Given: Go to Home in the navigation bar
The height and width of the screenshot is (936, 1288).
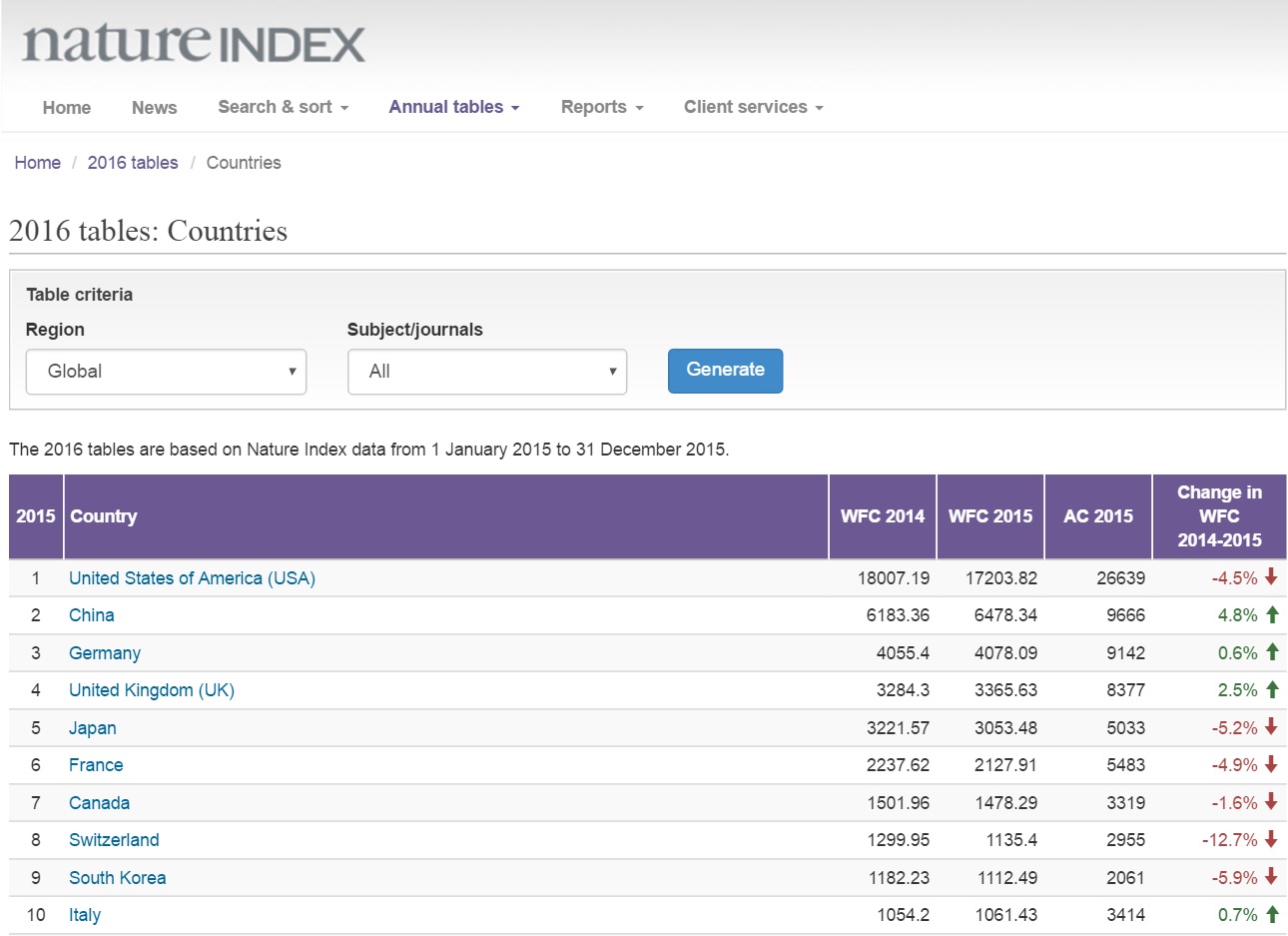Looking at the screenshot, I should click(x=67, y=108).
